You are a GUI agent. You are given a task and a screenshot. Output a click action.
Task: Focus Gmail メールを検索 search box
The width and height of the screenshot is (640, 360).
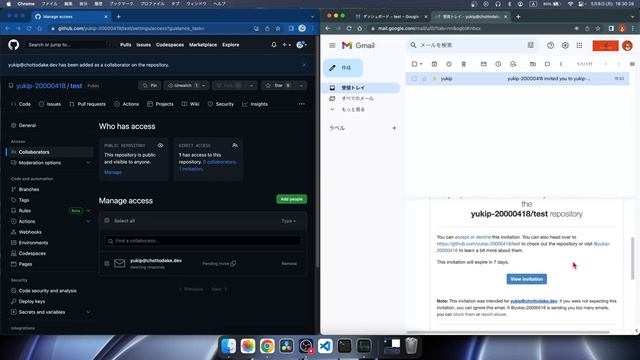[x=471, y=45]
